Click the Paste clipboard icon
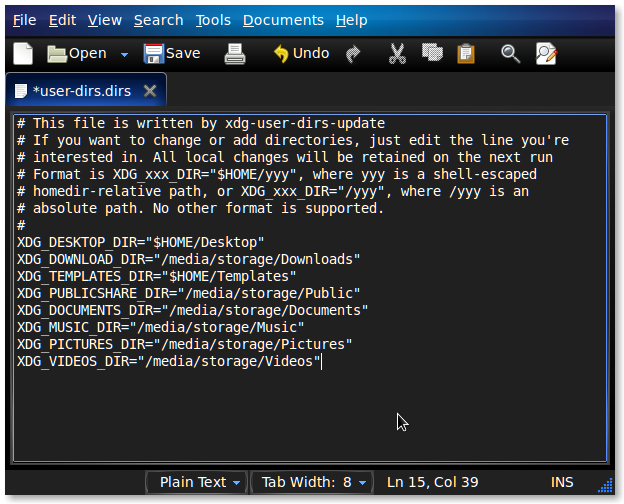The width and height of the screenshot is (624, 504). (466, 54)
